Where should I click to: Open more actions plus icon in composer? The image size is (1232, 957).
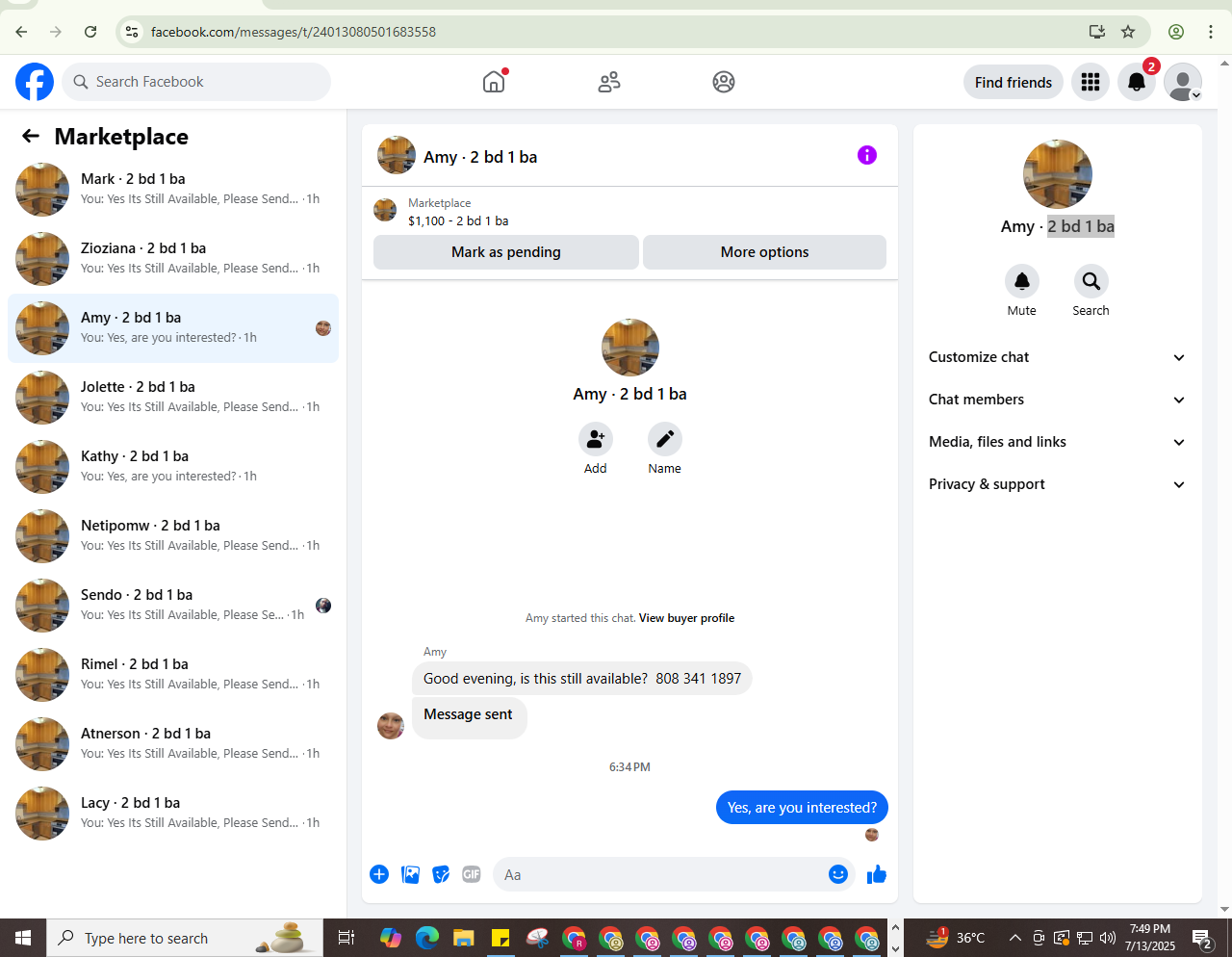(x=379, y=874)
